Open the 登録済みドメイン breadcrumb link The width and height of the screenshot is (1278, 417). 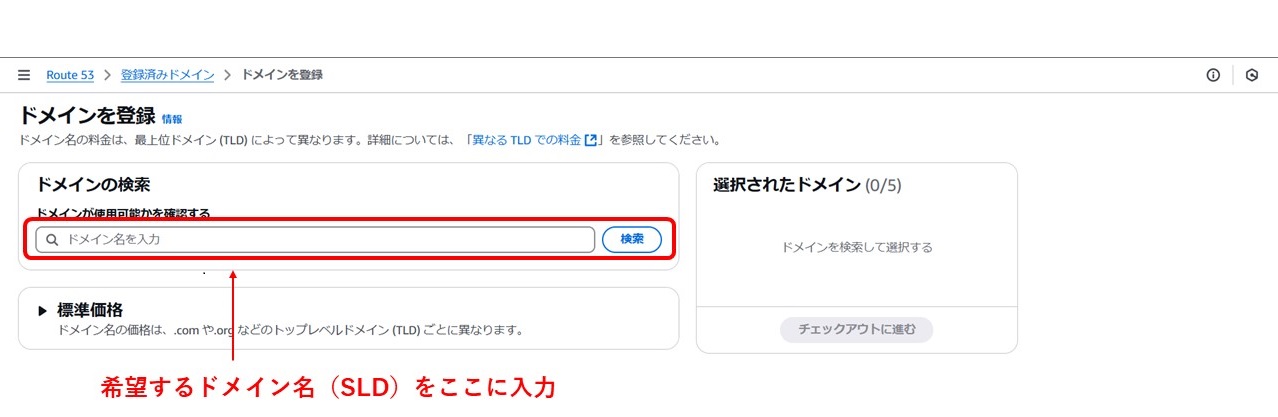167,75
